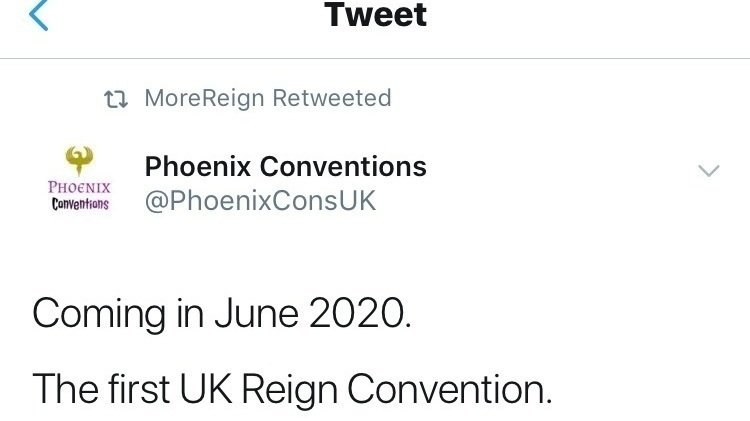
Task: Click the golden phoenix bird logo
Action: (x=79, y=158)
